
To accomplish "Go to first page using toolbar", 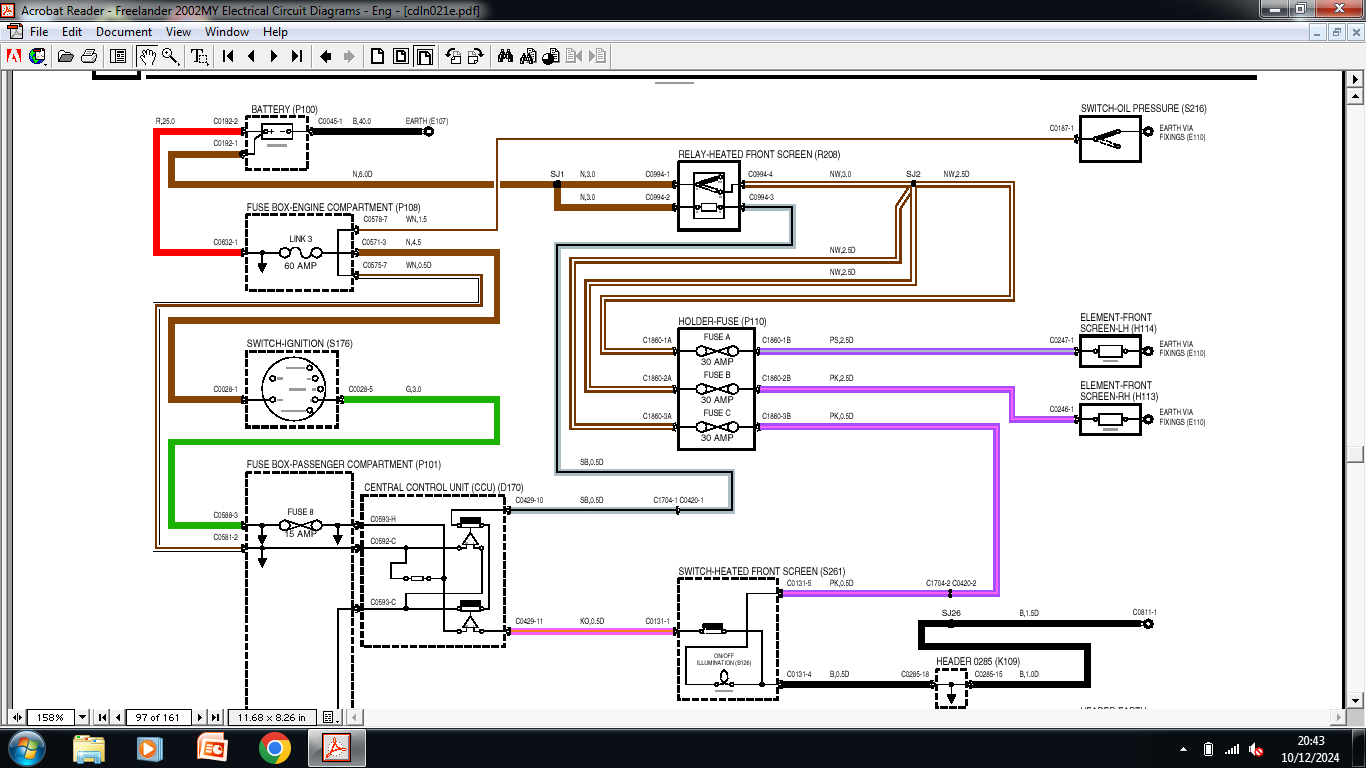I will (228, 56).
